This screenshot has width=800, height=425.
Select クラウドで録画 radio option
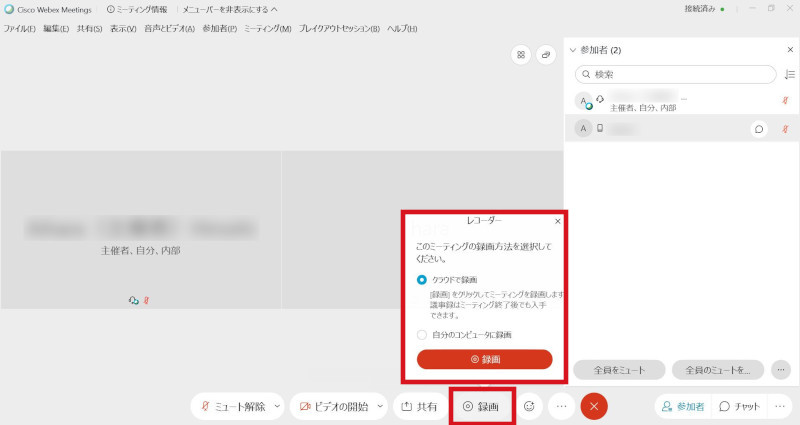[x=422, y=280]
